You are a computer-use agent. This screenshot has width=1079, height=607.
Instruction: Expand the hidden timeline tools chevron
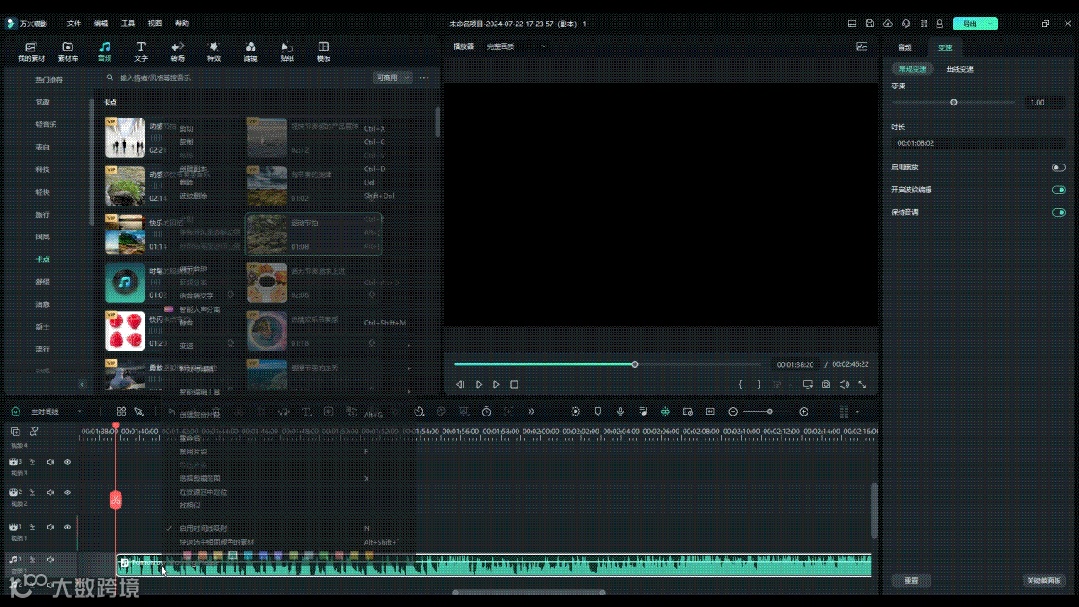(x=531, y=411)
